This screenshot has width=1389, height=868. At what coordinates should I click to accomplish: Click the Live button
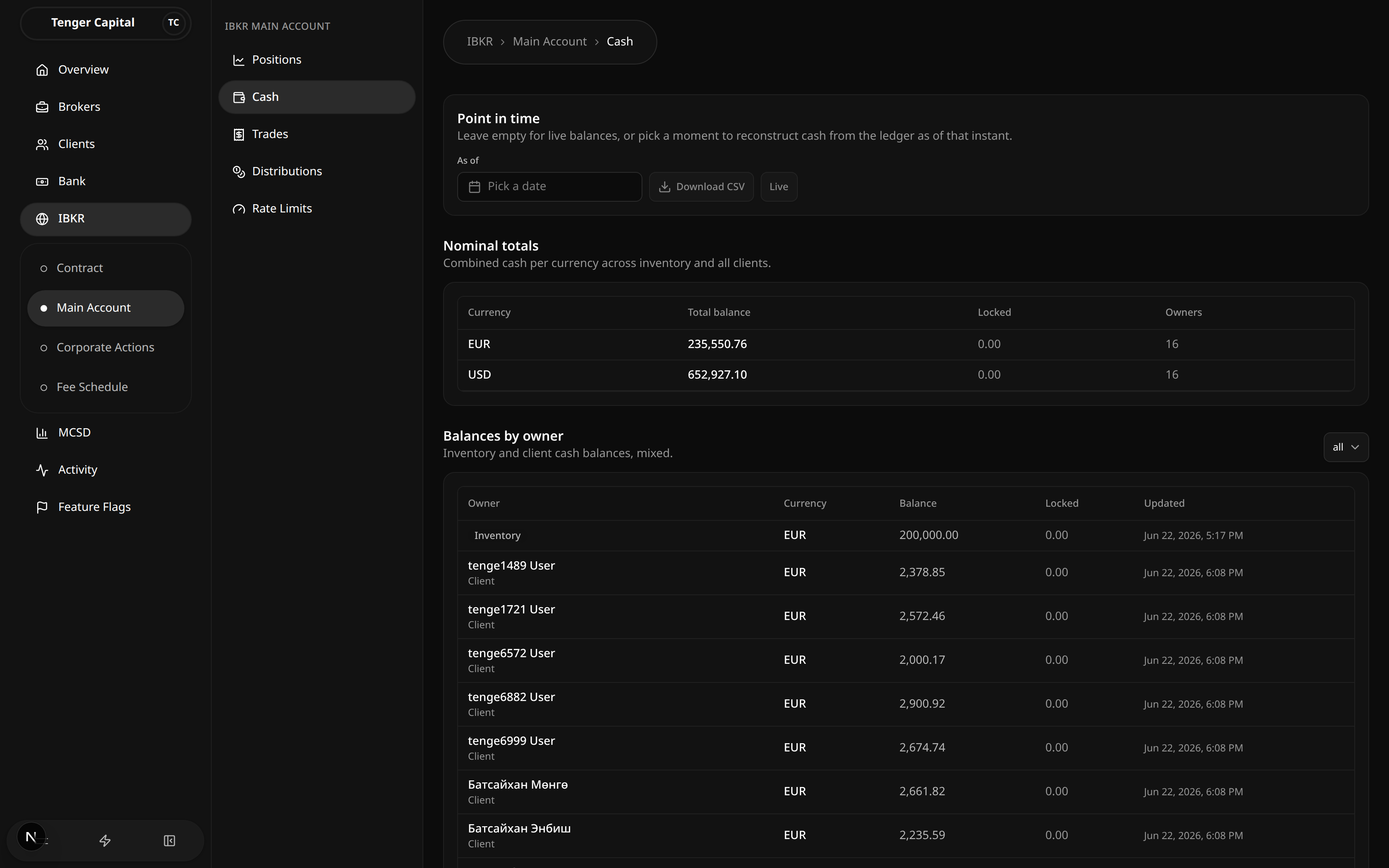(x=778, y=187)
